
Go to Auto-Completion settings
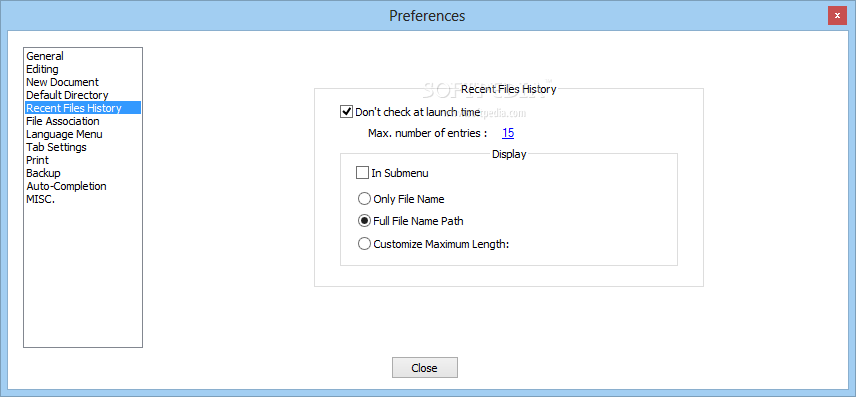tap(82, 186)
